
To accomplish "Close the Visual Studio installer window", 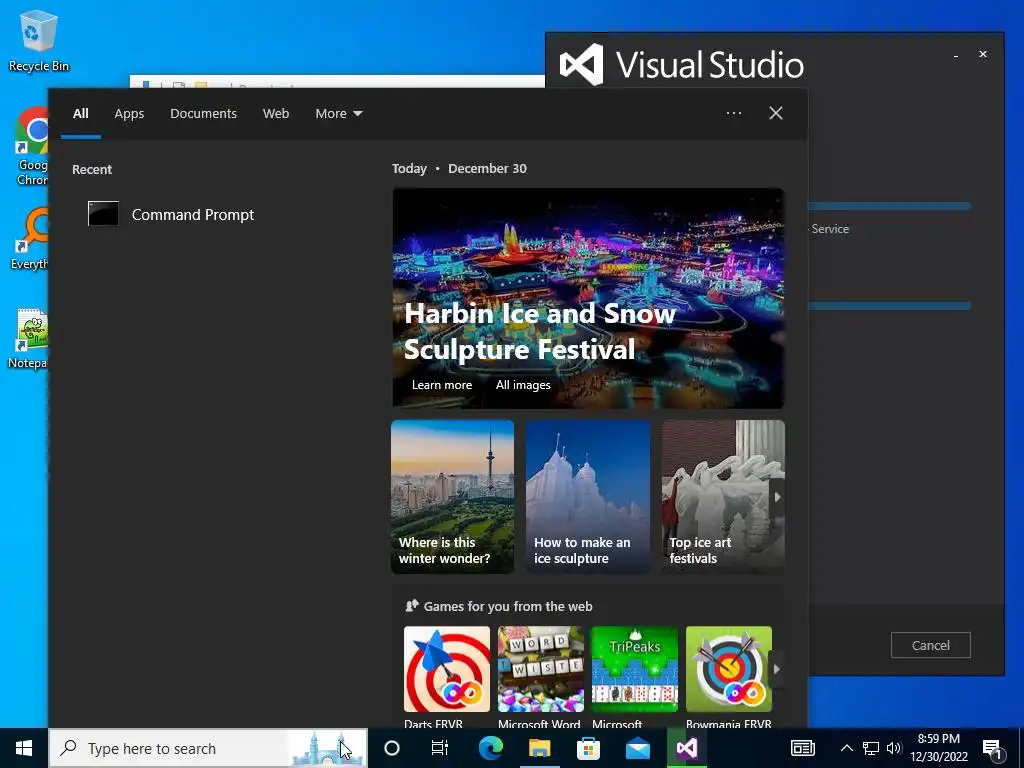I will tap(983, 54).
